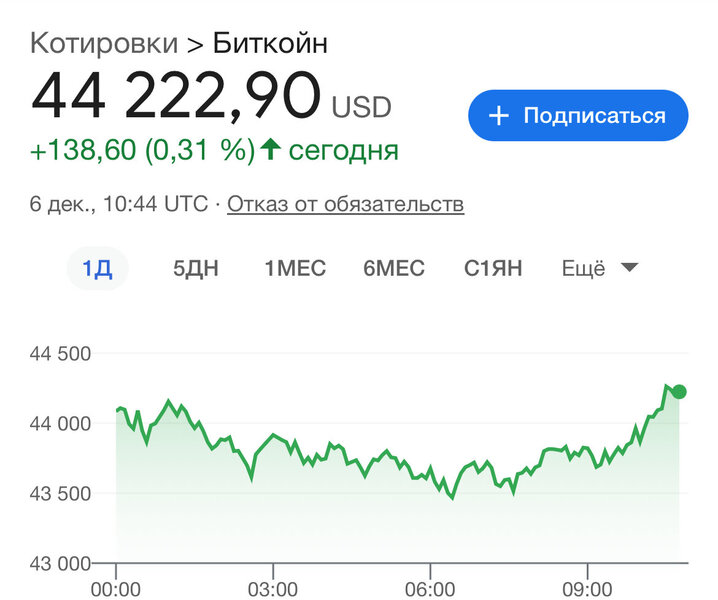This screenshot has height=600, width=718.
Task: Open the Отказ от обязательств link
Action: click(x=345, y=204)
